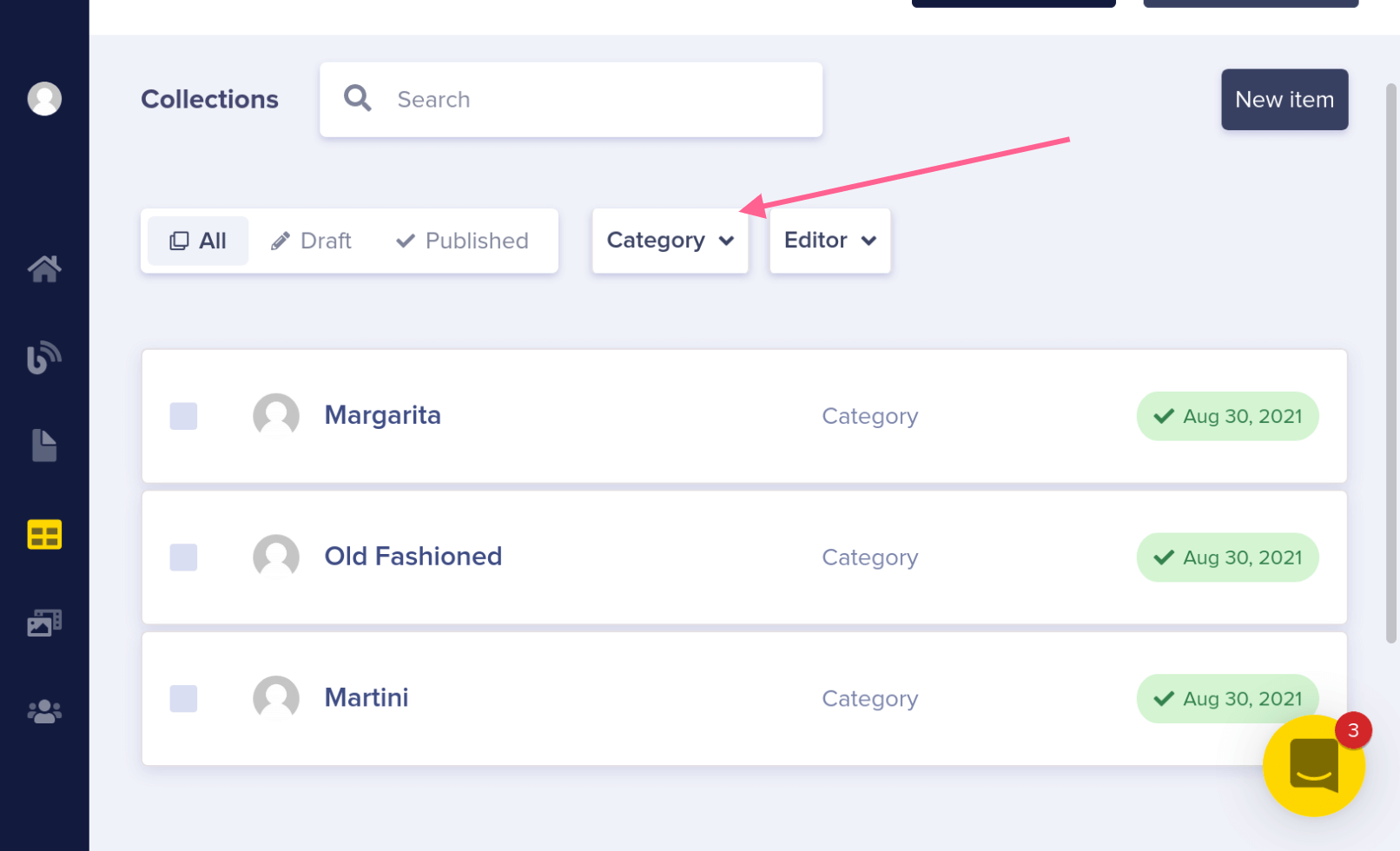This screenshot has width=1400, height=851.
Task: Go to Home via sidebar house icon
Action: tap(44, 269)
